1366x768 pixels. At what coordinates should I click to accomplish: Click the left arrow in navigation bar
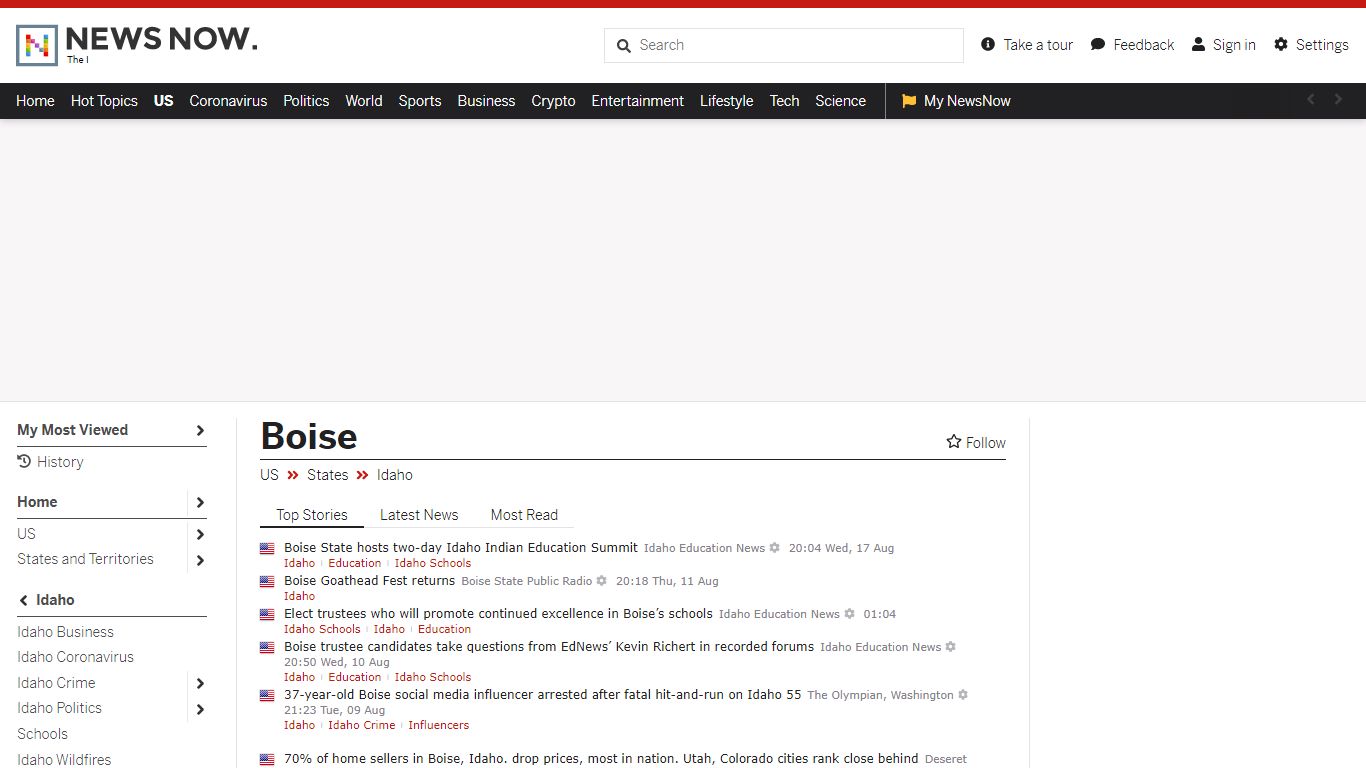tap(1311, 99)
